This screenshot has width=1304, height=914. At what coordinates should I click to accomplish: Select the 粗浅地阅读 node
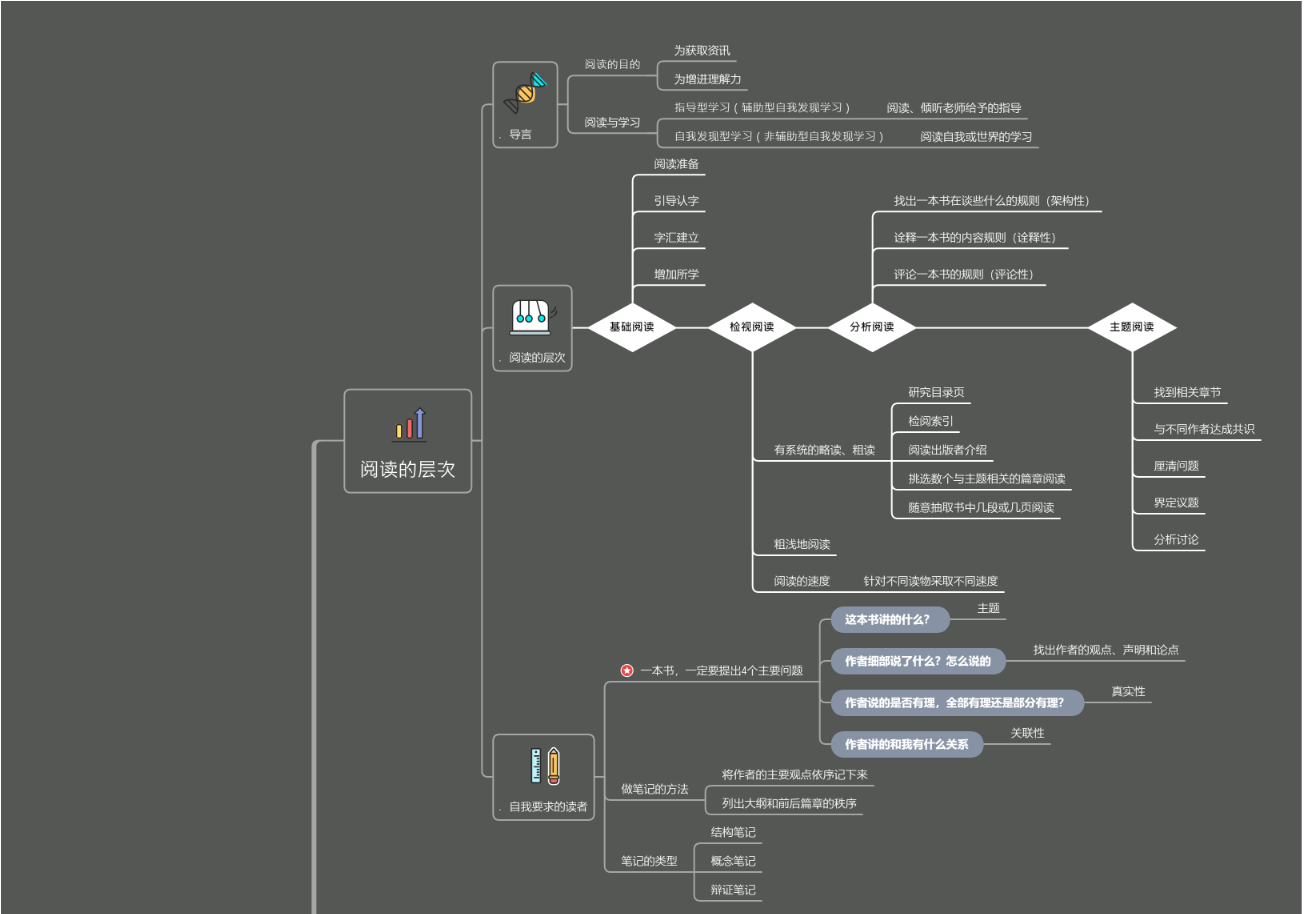coord(802,545)
